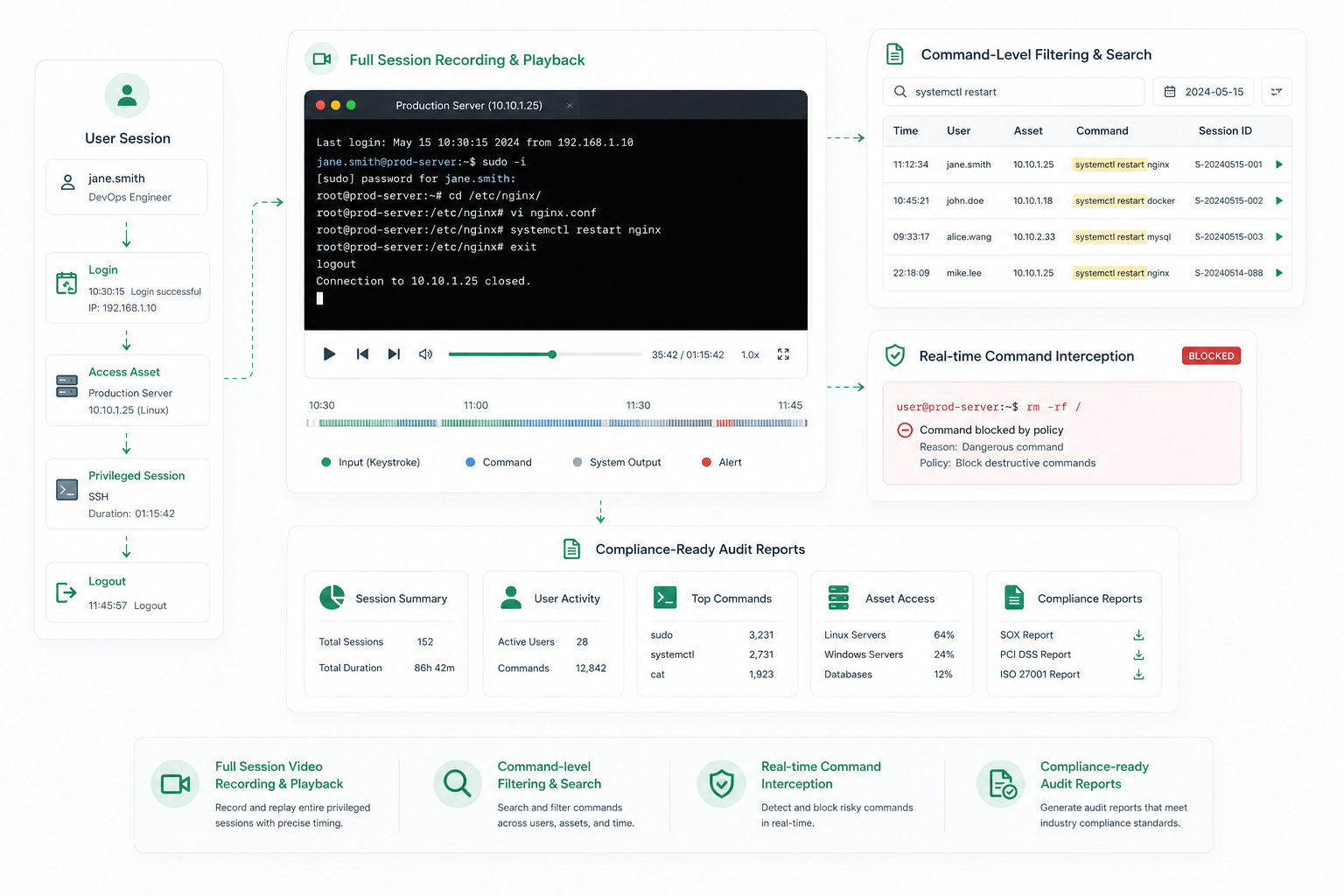Click the Login calendar icon
Viewport: 1344px width, 896px height.
click(66, 283)
